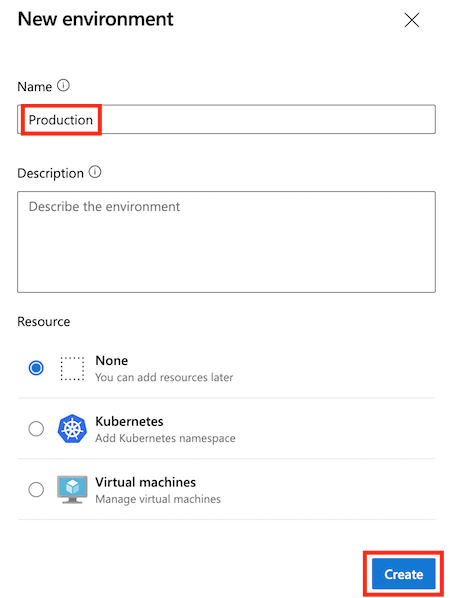Choose the Virtual machines radio button
The width and height of the screenshot is (450, 598).
point(36,489)
